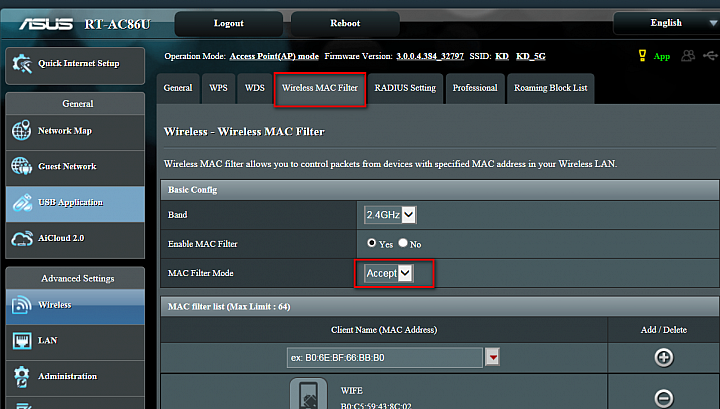Open the Wireless MAC Filter tab
This screenshot has width=720, height=409.
(320, 88)
